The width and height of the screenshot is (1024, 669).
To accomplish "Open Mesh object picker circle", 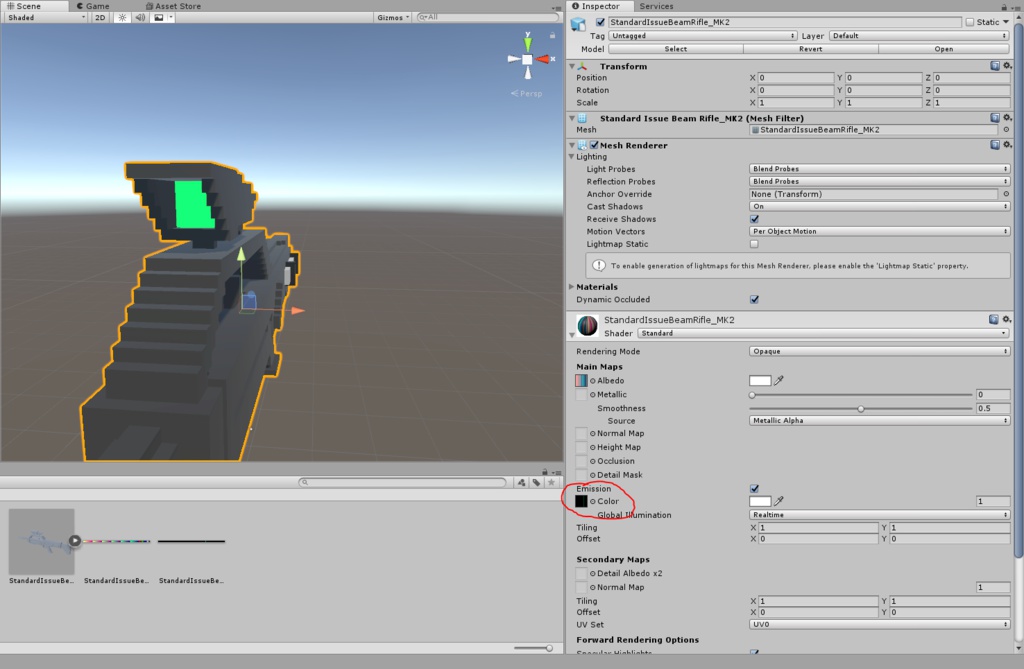I will pos(1006,130).
